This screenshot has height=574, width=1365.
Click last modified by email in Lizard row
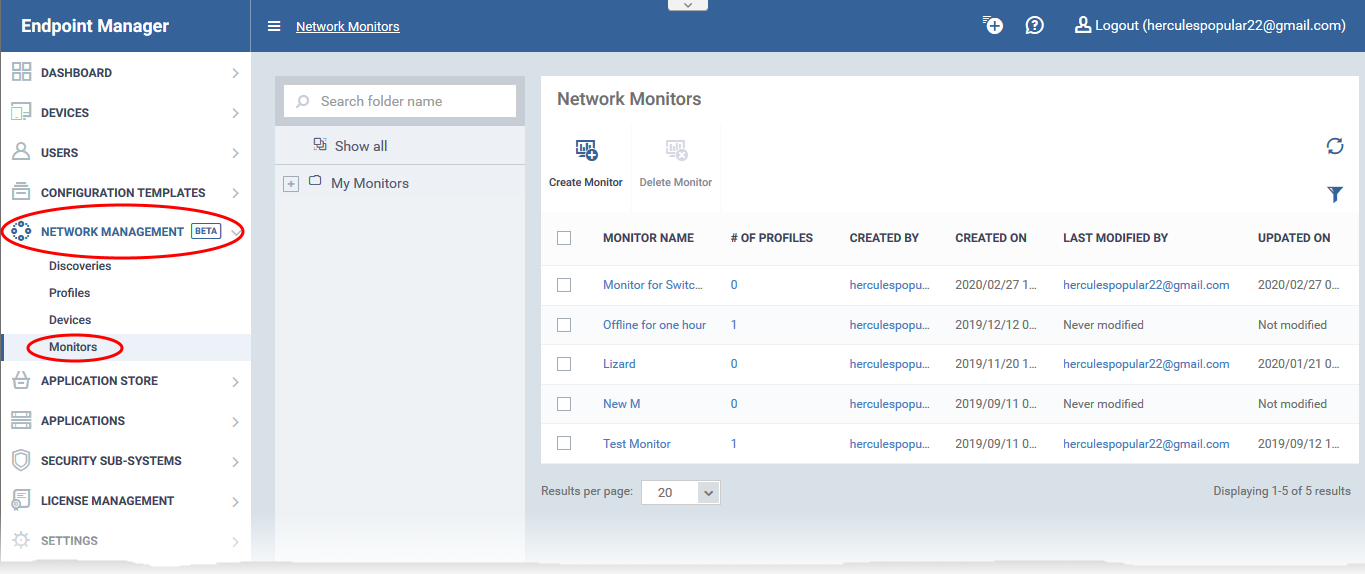tap(1146, 364)
